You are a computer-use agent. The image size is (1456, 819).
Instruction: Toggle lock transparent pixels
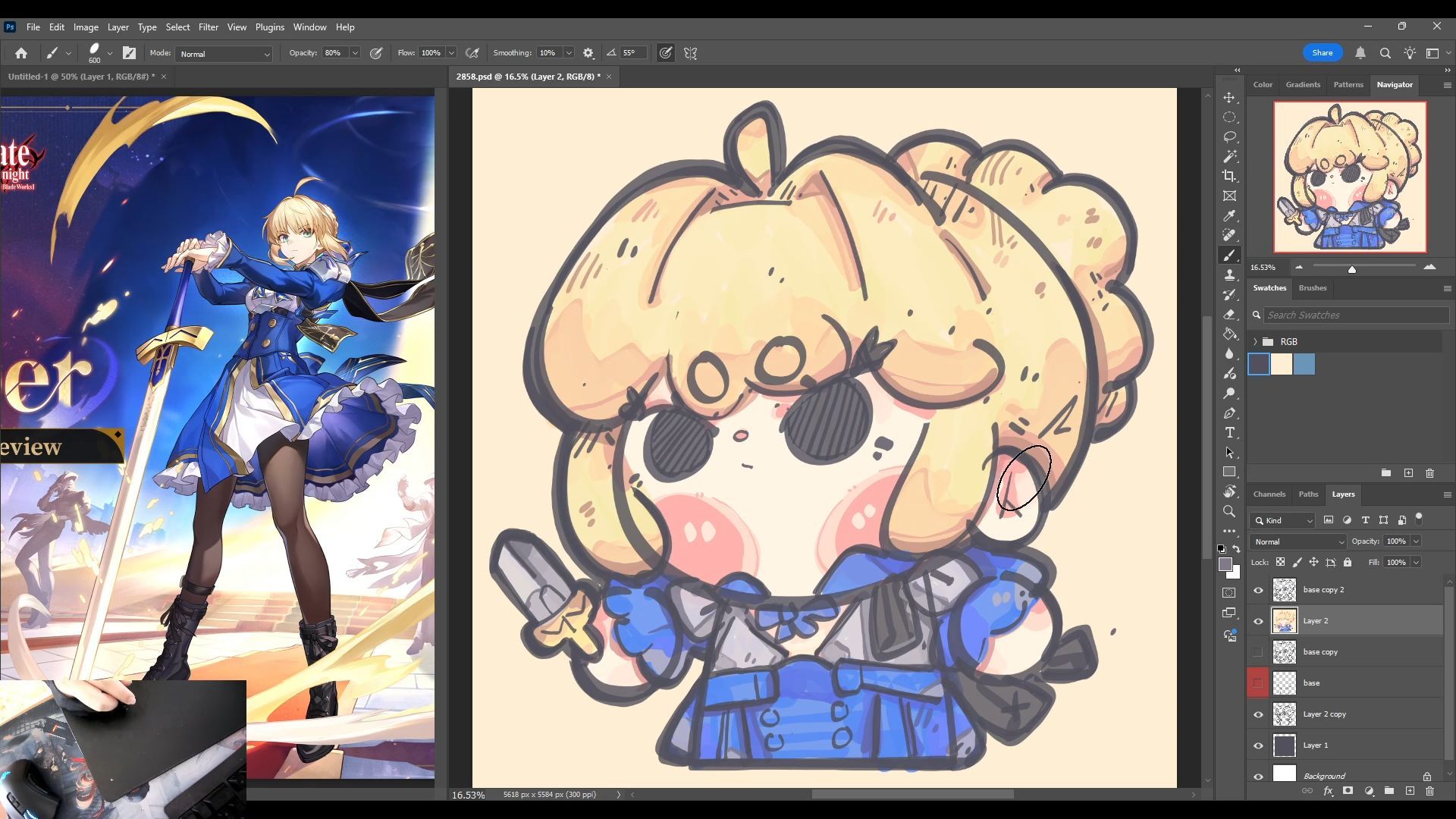[x=1280, y=562]
